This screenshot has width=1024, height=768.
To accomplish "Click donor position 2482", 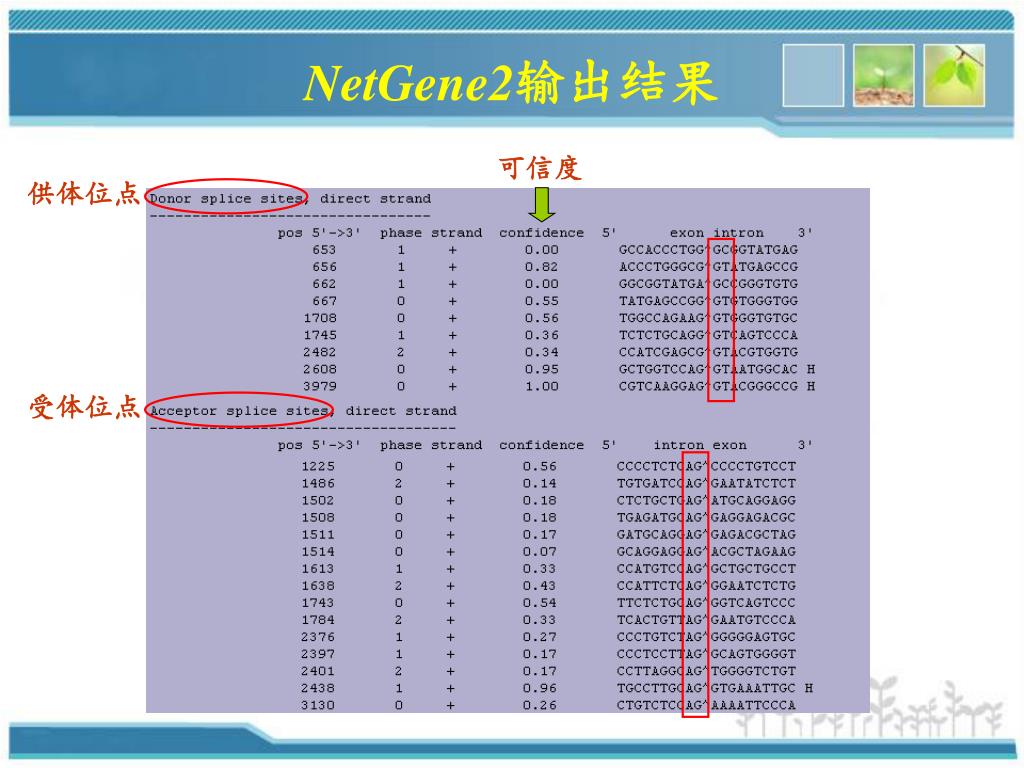I will click(x=319, y=352).
